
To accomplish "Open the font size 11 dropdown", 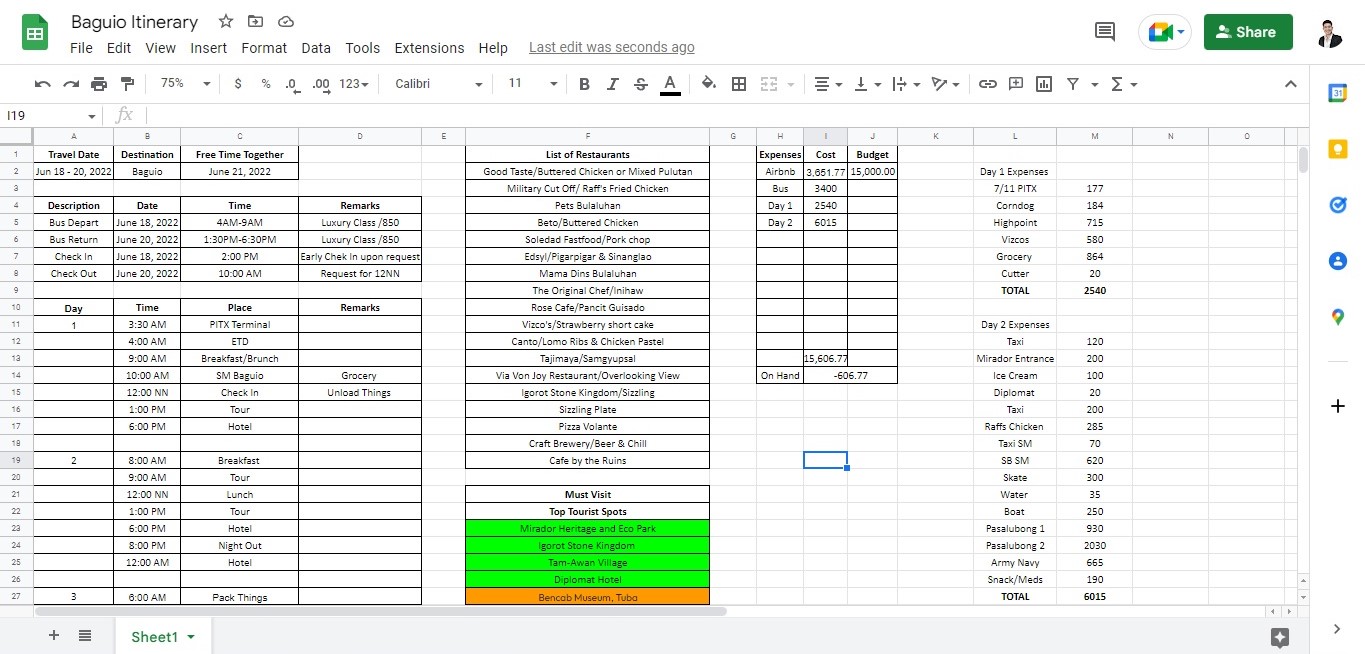I will coord(532,84).
